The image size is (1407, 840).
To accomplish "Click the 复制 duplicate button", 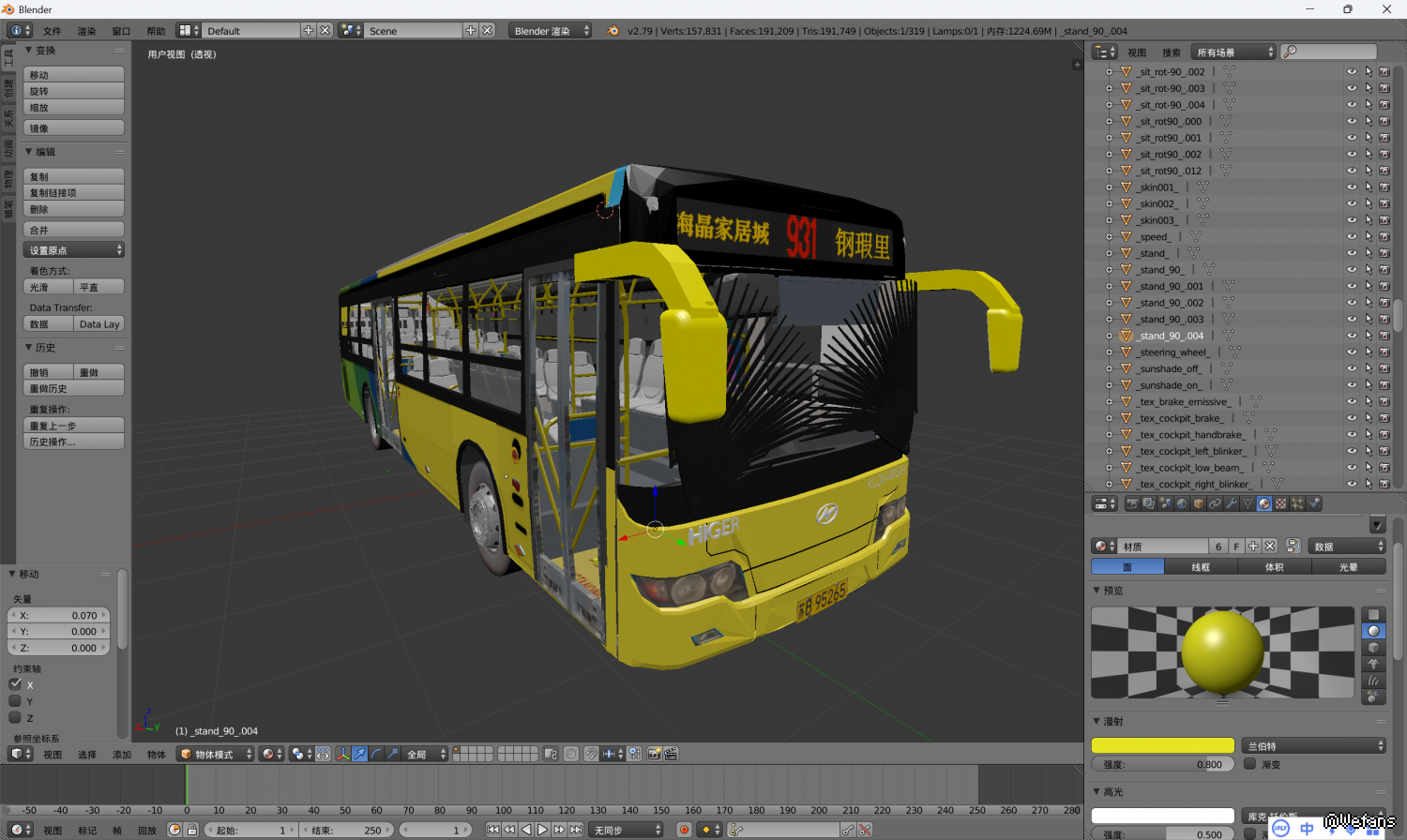I will click(74, 176).
